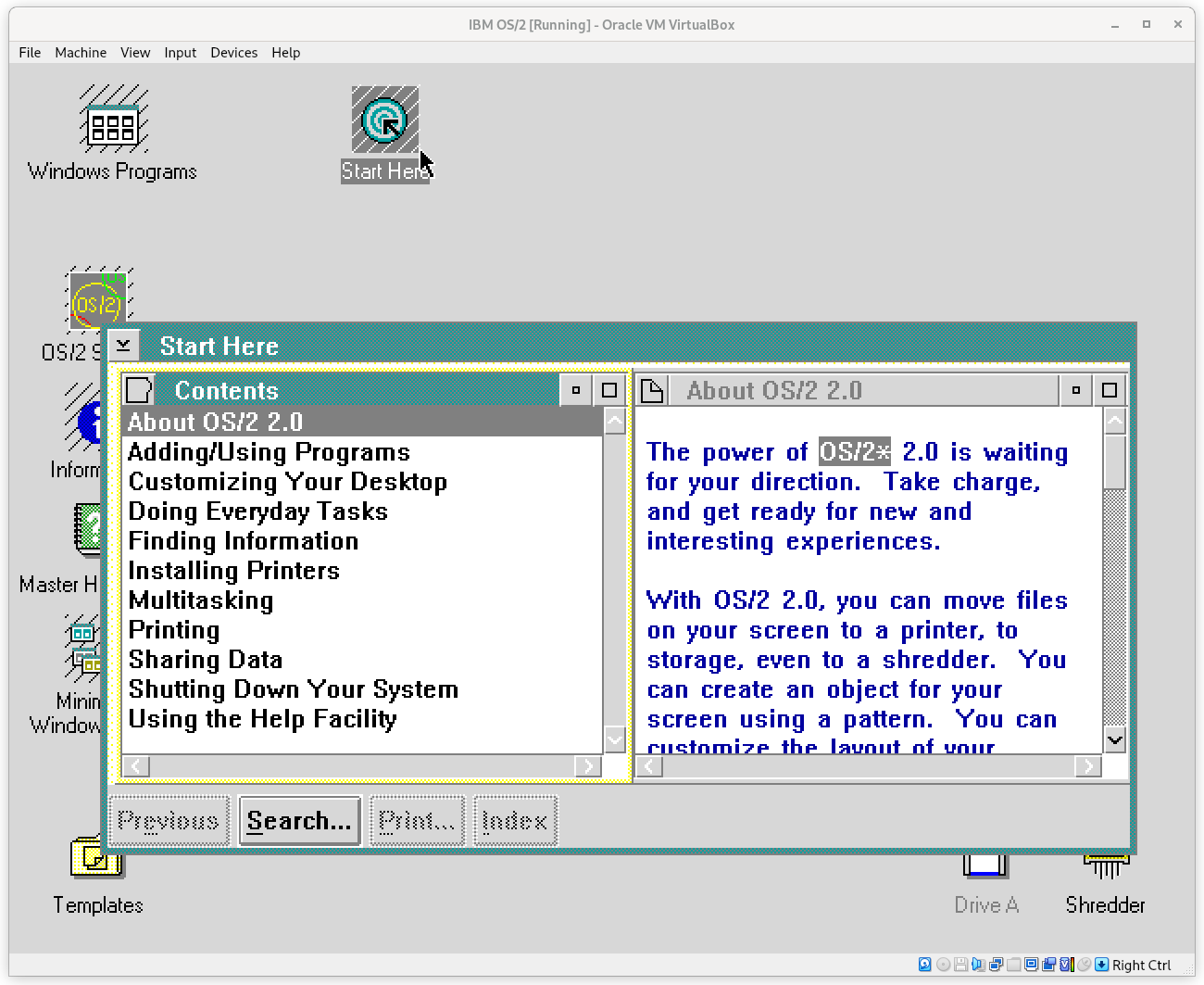Click the About OS/2 2.0 pane system menu icon

pyautogui.click(x=652, y=390)
